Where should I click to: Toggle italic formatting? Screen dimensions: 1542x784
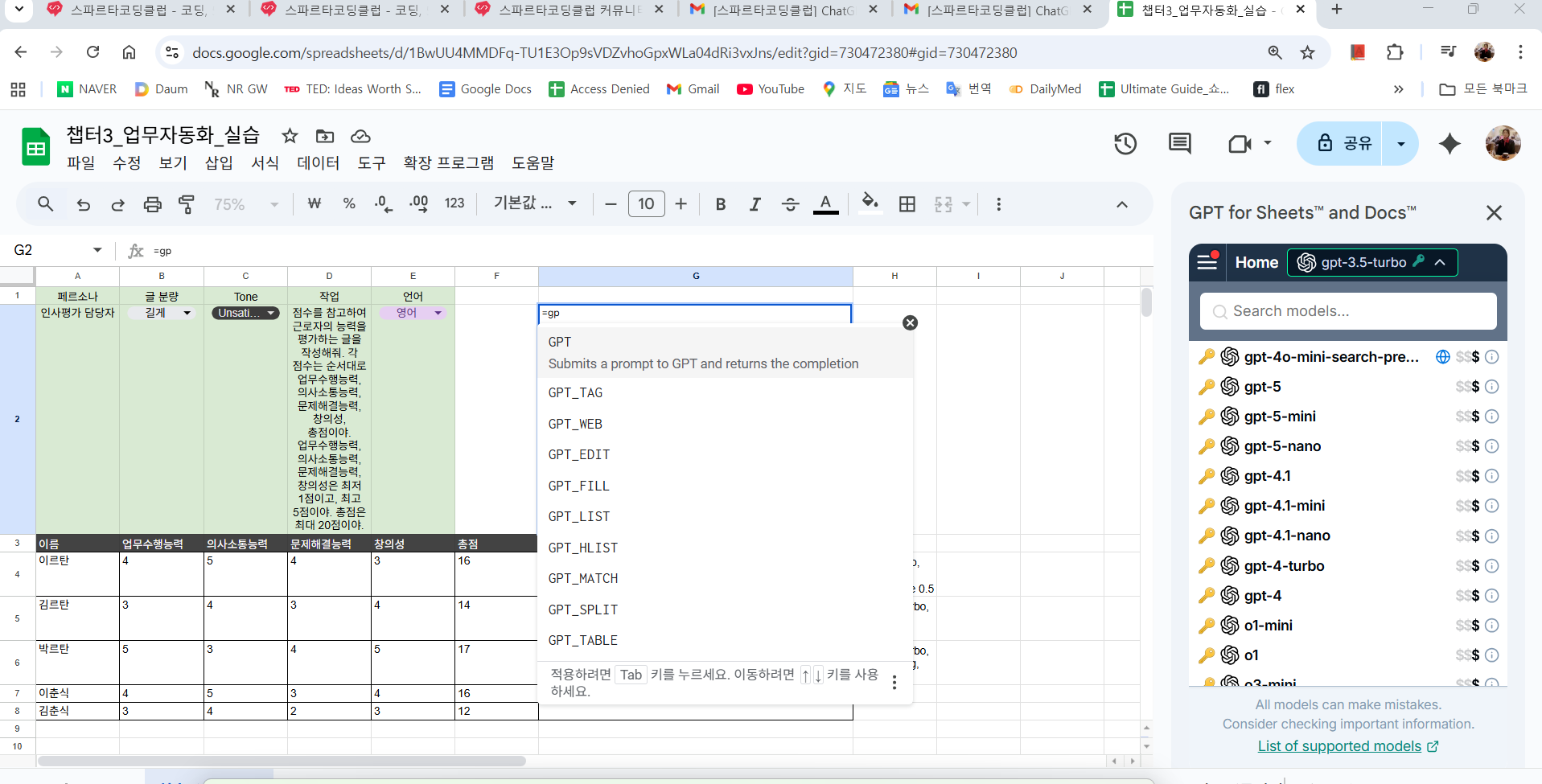point(755,204)
